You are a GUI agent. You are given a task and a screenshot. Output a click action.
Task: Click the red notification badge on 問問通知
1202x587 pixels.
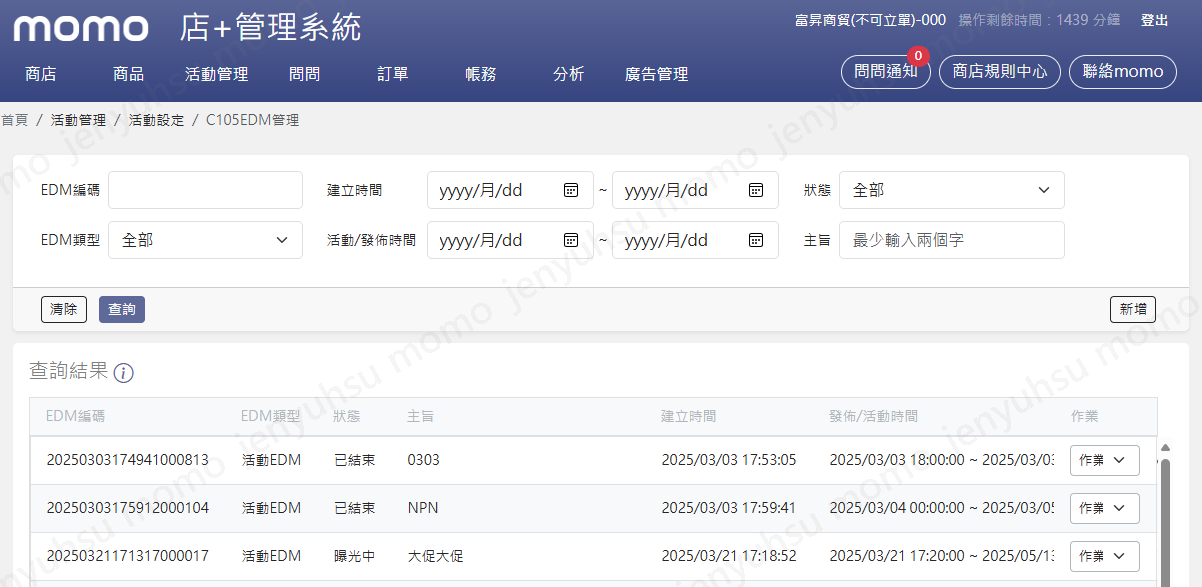[917, 56]
